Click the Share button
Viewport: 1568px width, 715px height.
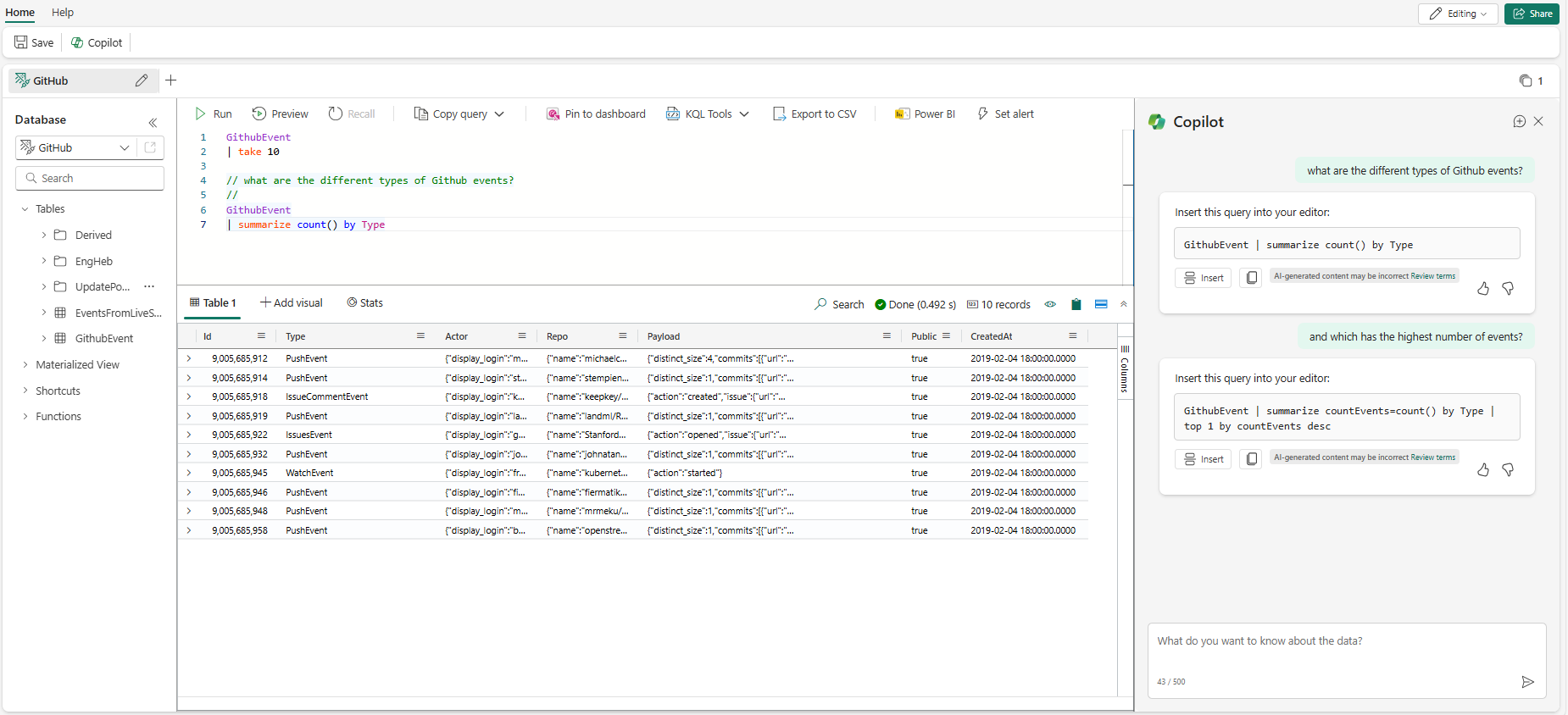click(x=1532, y=14)
